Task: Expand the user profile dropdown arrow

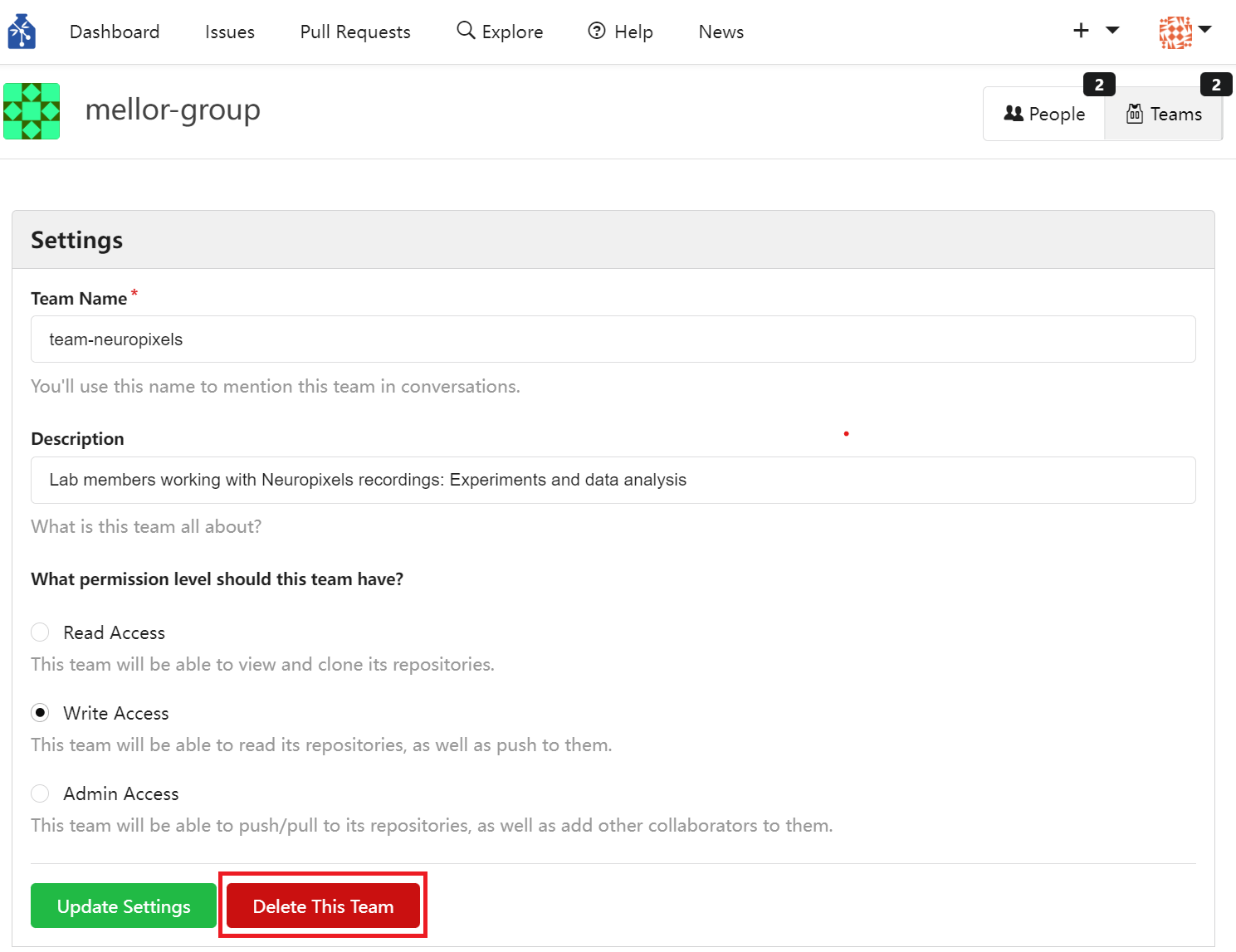Action: click(1205, 30)
